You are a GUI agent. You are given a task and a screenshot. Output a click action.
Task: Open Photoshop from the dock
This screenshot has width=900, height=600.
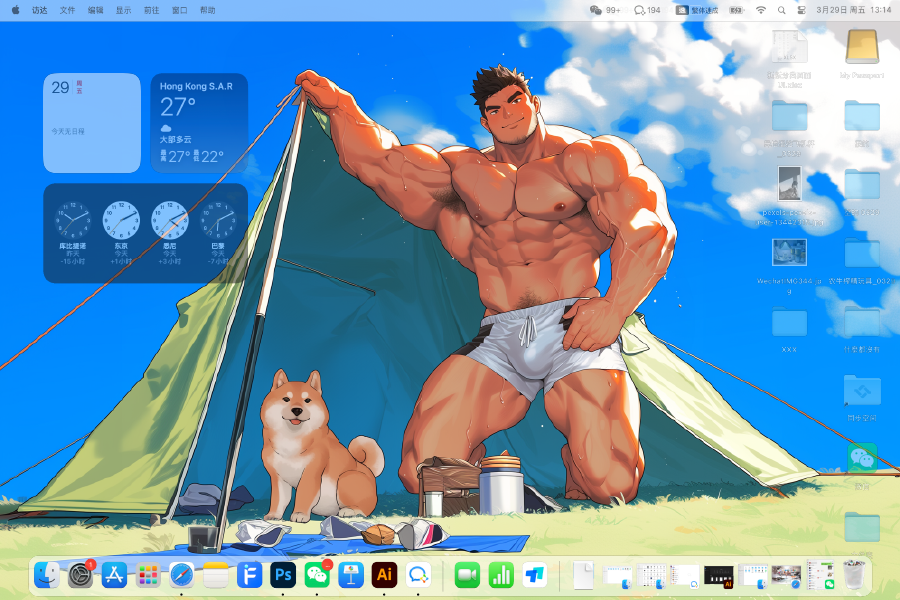tap(283, 575)
